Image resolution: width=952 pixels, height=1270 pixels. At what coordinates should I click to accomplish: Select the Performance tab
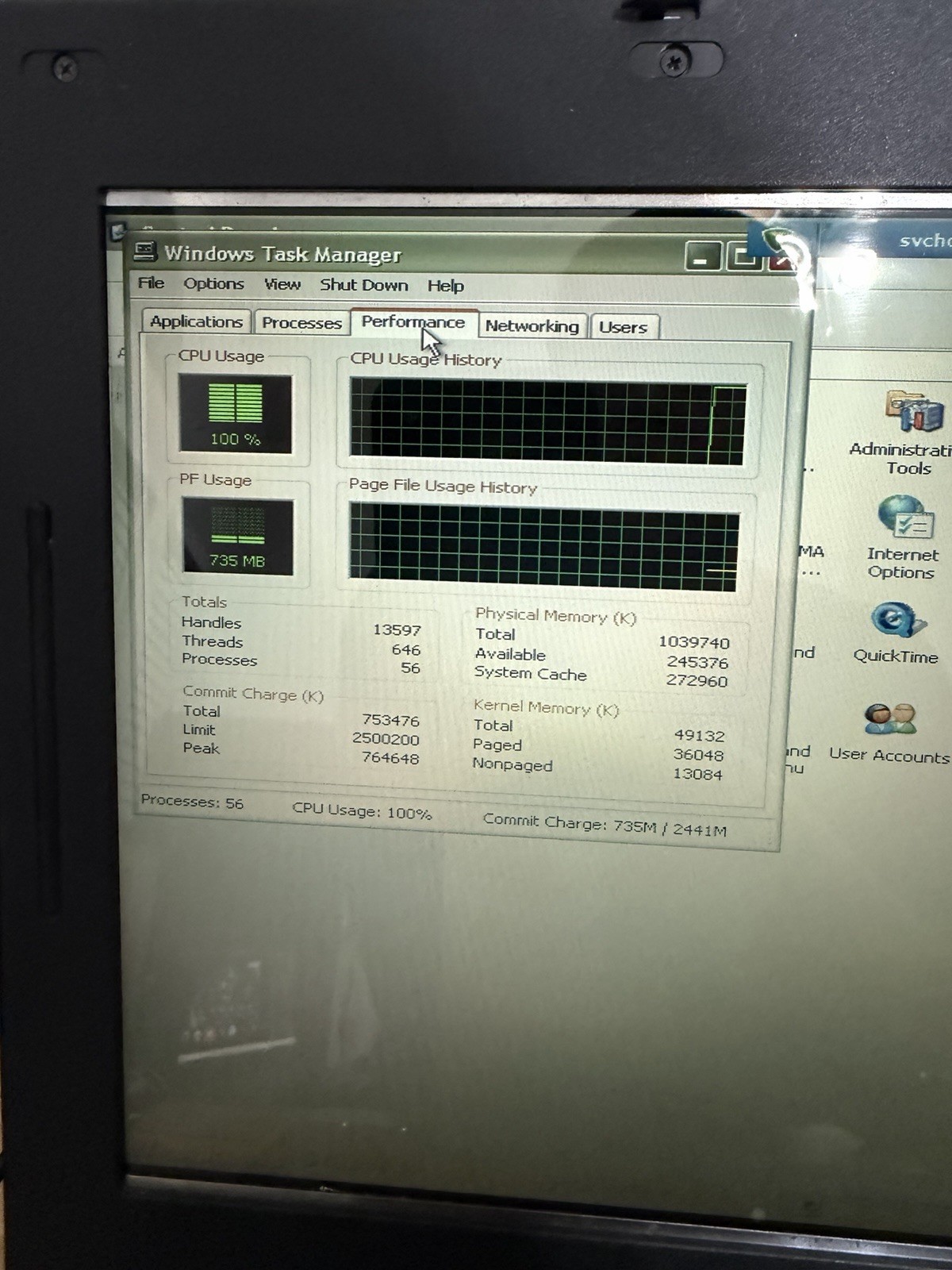pyautogui.click(x=413, y=322)
